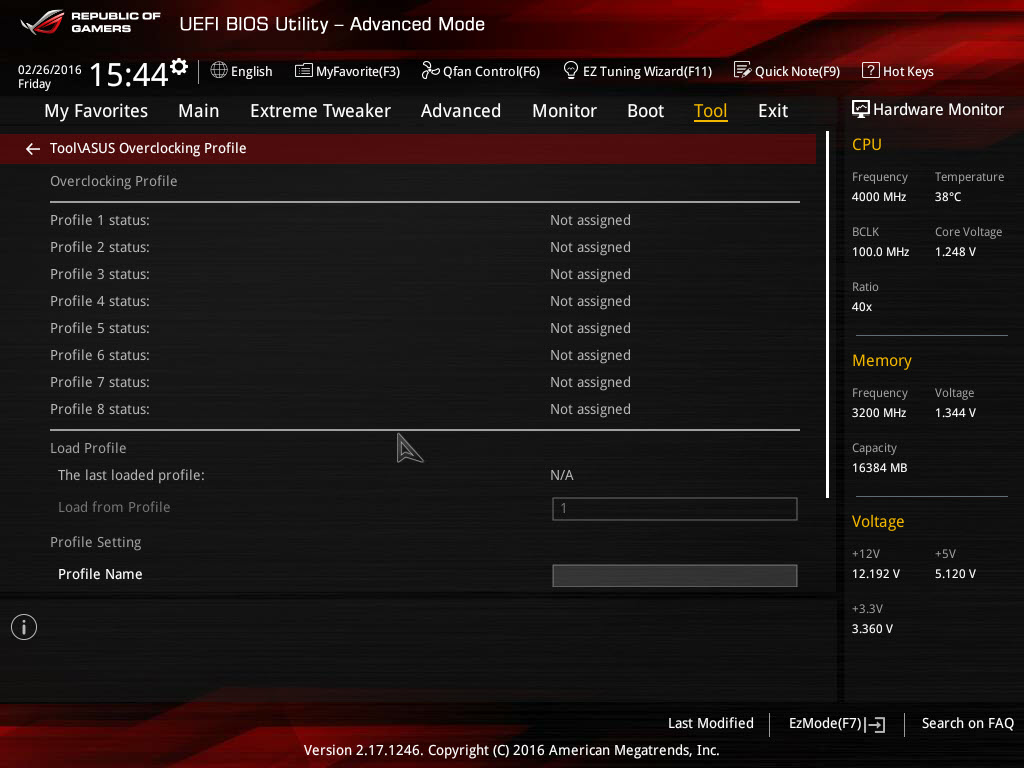1024x768 pixels.
Task: Go to the Boot tab
Action: 645,110
